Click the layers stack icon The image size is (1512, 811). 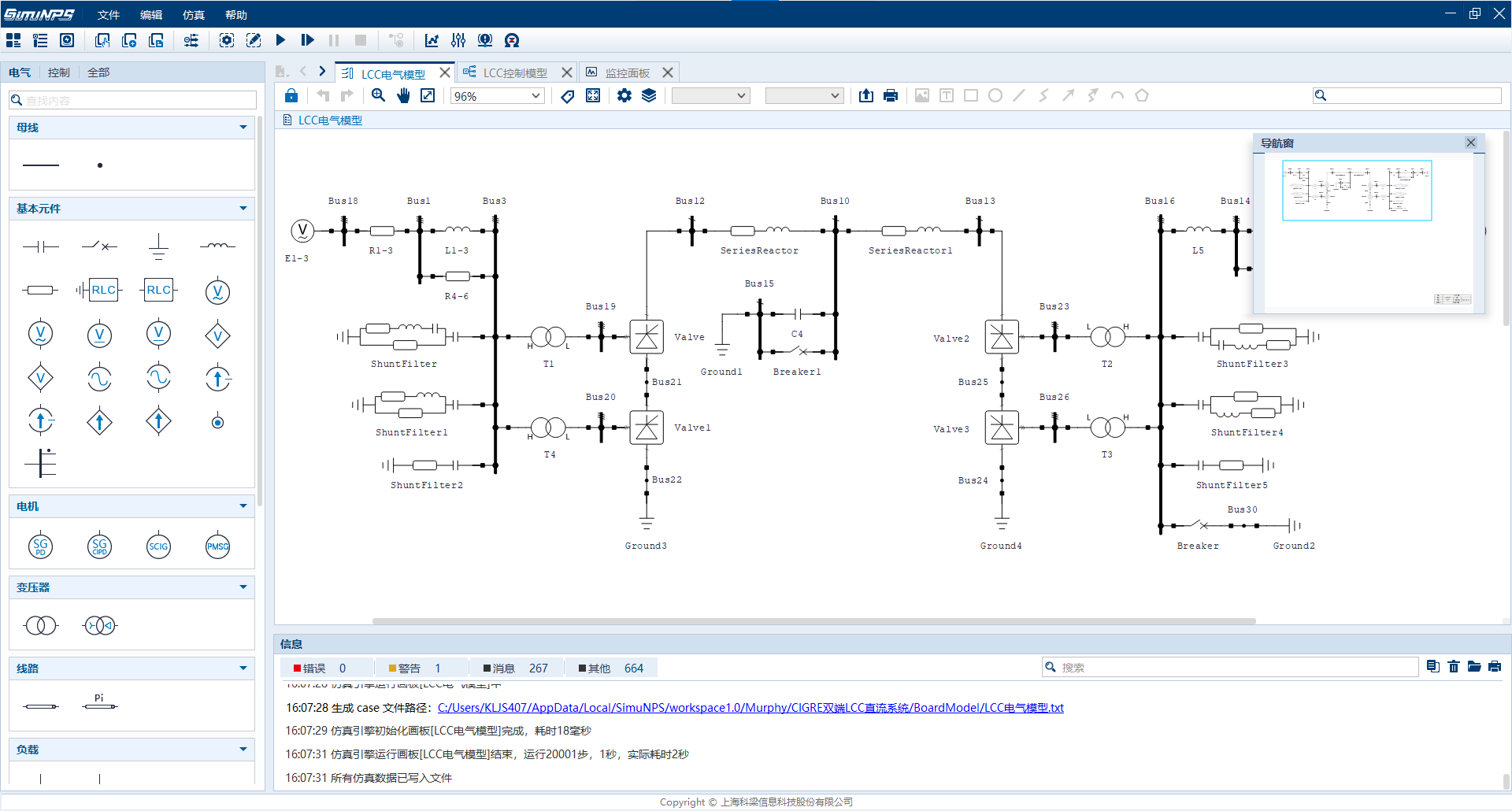pos(649,95)
